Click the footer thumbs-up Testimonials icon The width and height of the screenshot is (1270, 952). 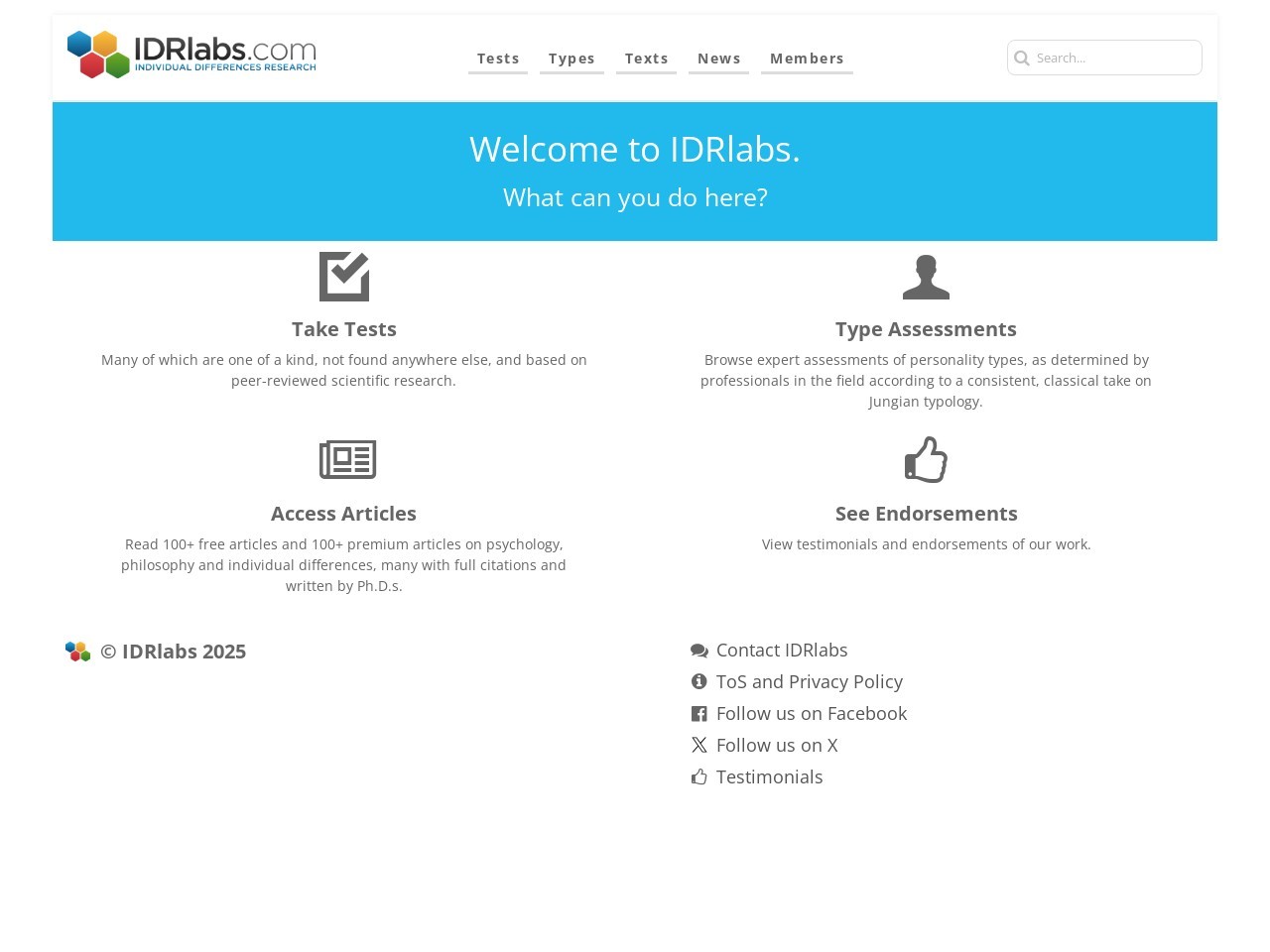point(699,777)
